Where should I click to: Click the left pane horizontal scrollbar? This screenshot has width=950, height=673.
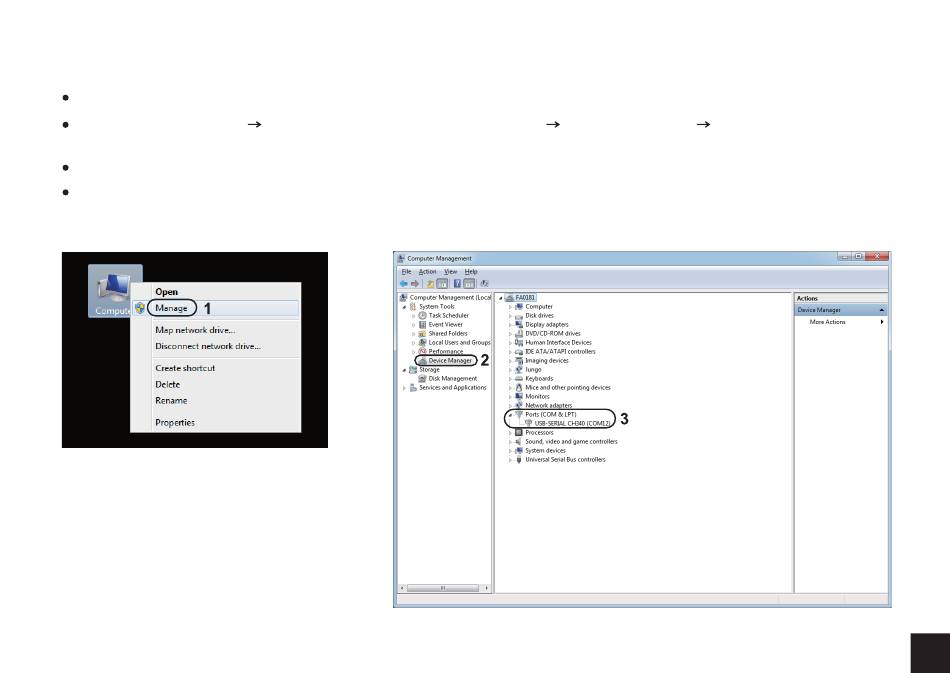(445, 588)
